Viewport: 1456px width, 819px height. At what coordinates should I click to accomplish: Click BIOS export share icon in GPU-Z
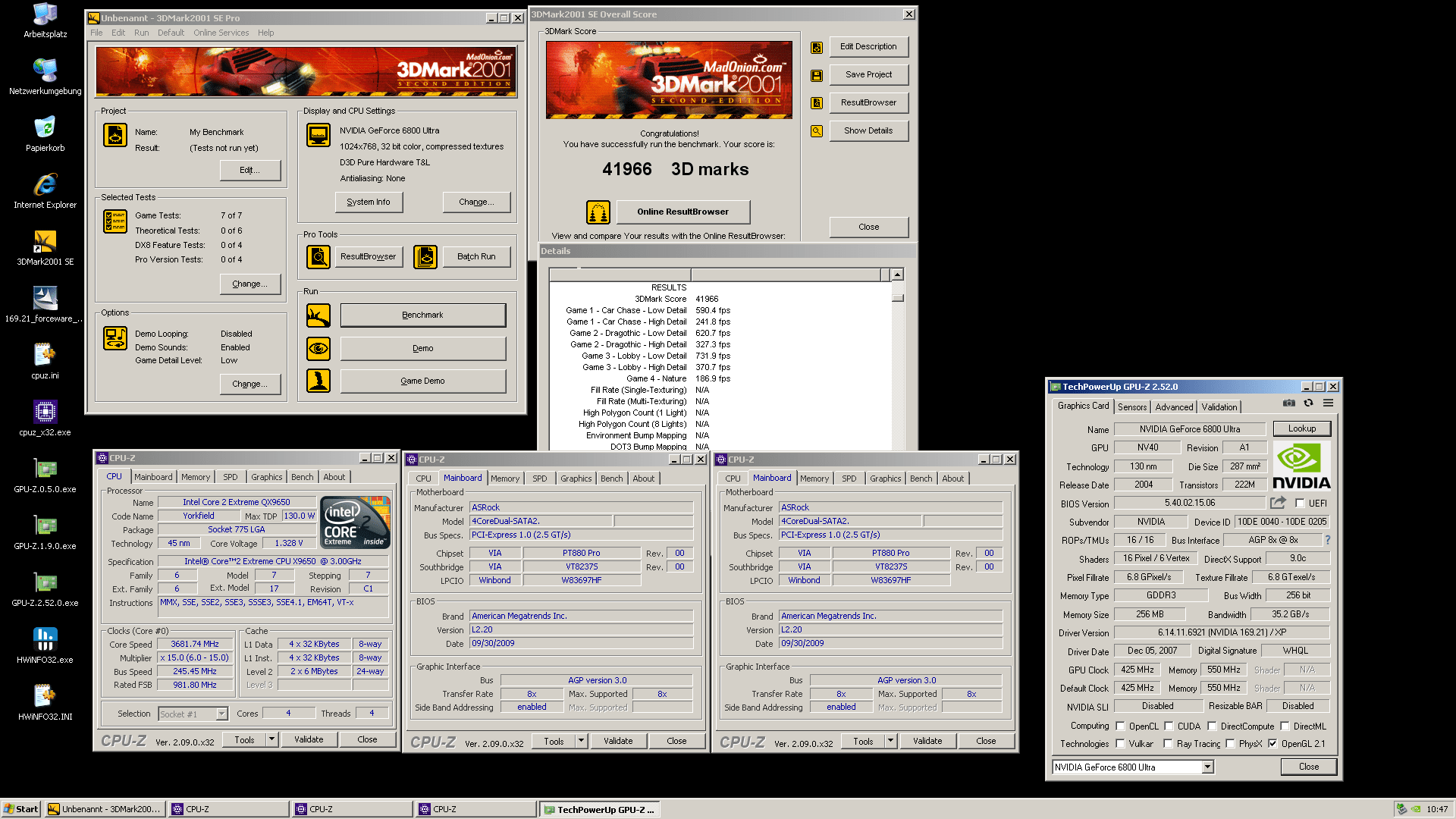tap(1279, 503)
